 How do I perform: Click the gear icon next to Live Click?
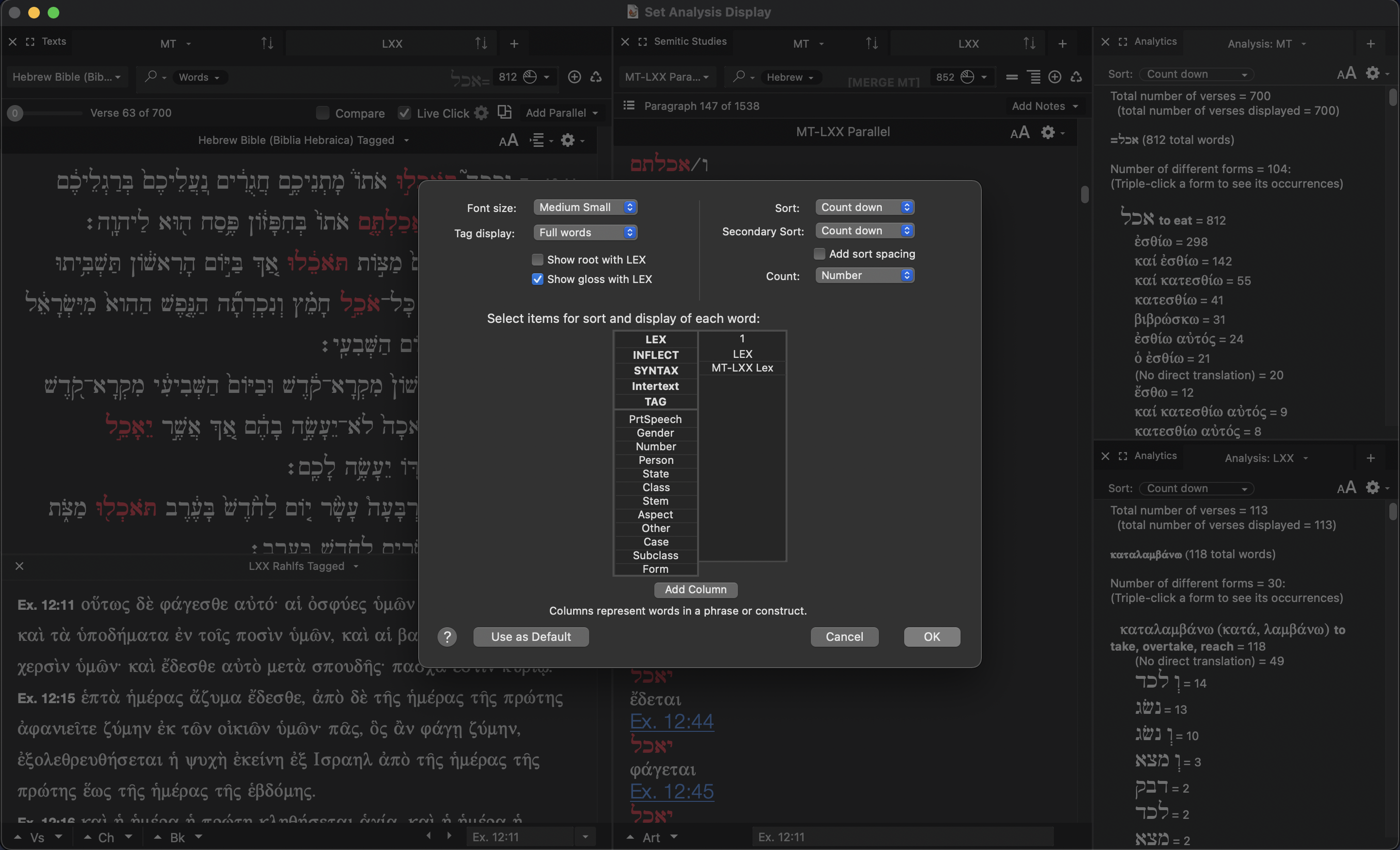click(x=481, y=112)
